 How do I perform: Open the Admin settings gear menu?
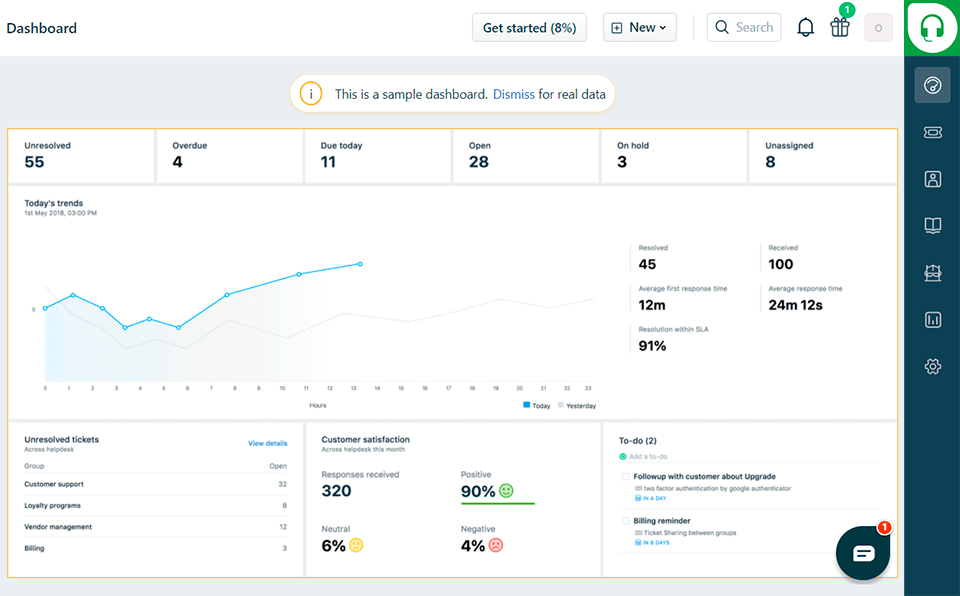932,366
